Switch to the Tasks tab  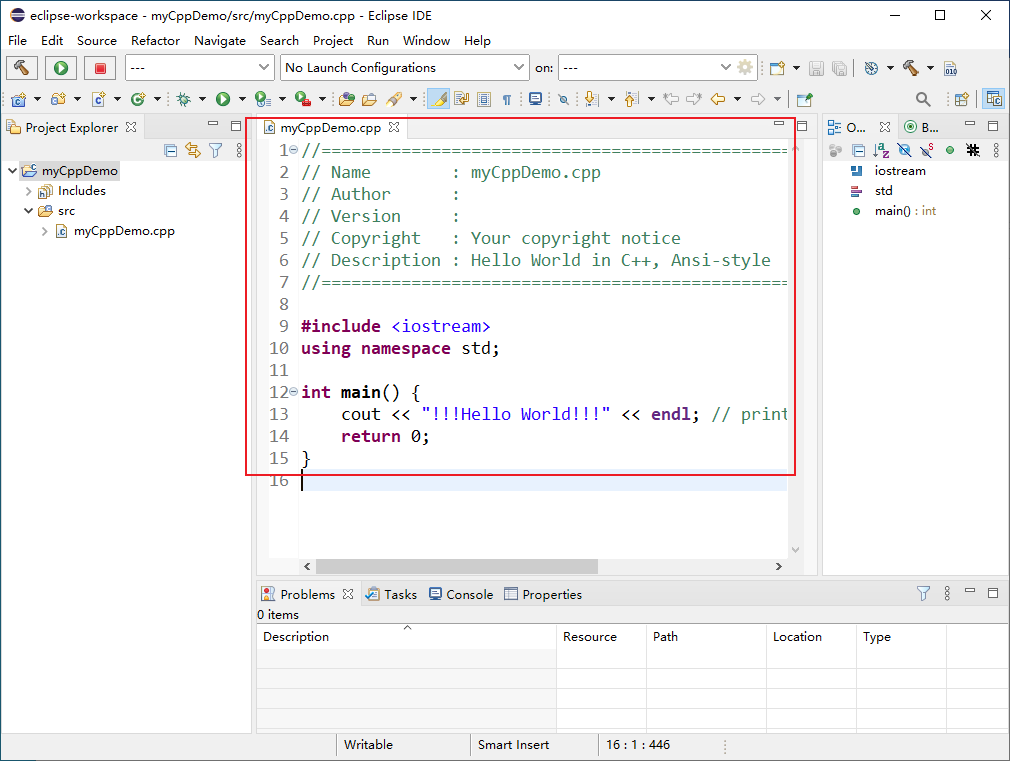click(392, 594)
